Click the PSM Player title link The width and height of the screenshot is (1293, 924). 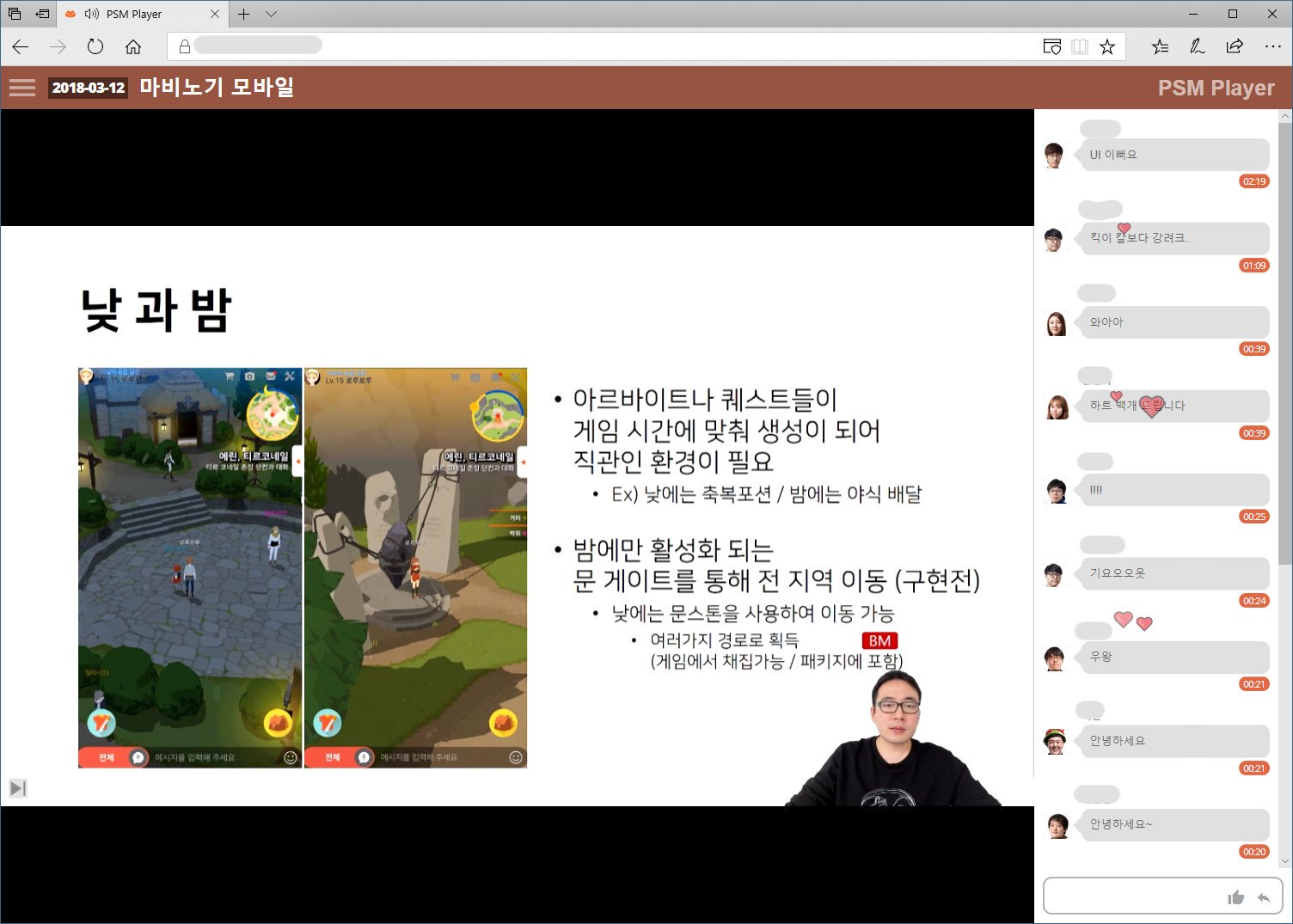pos(1216,88)
